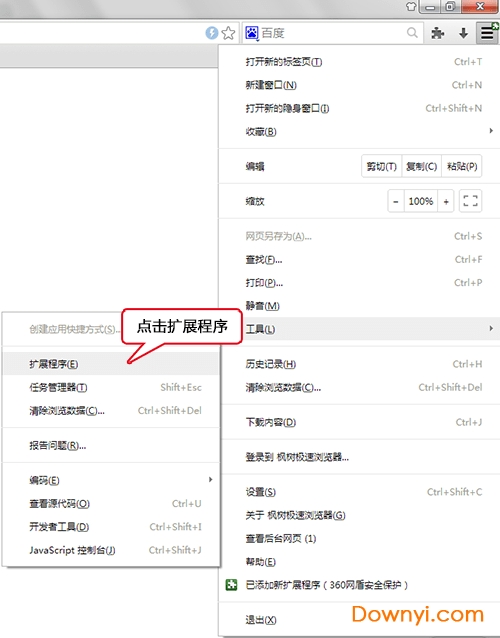Click the hamburger main menu button
The image size is (500, 638).
[x=487, y=33]
